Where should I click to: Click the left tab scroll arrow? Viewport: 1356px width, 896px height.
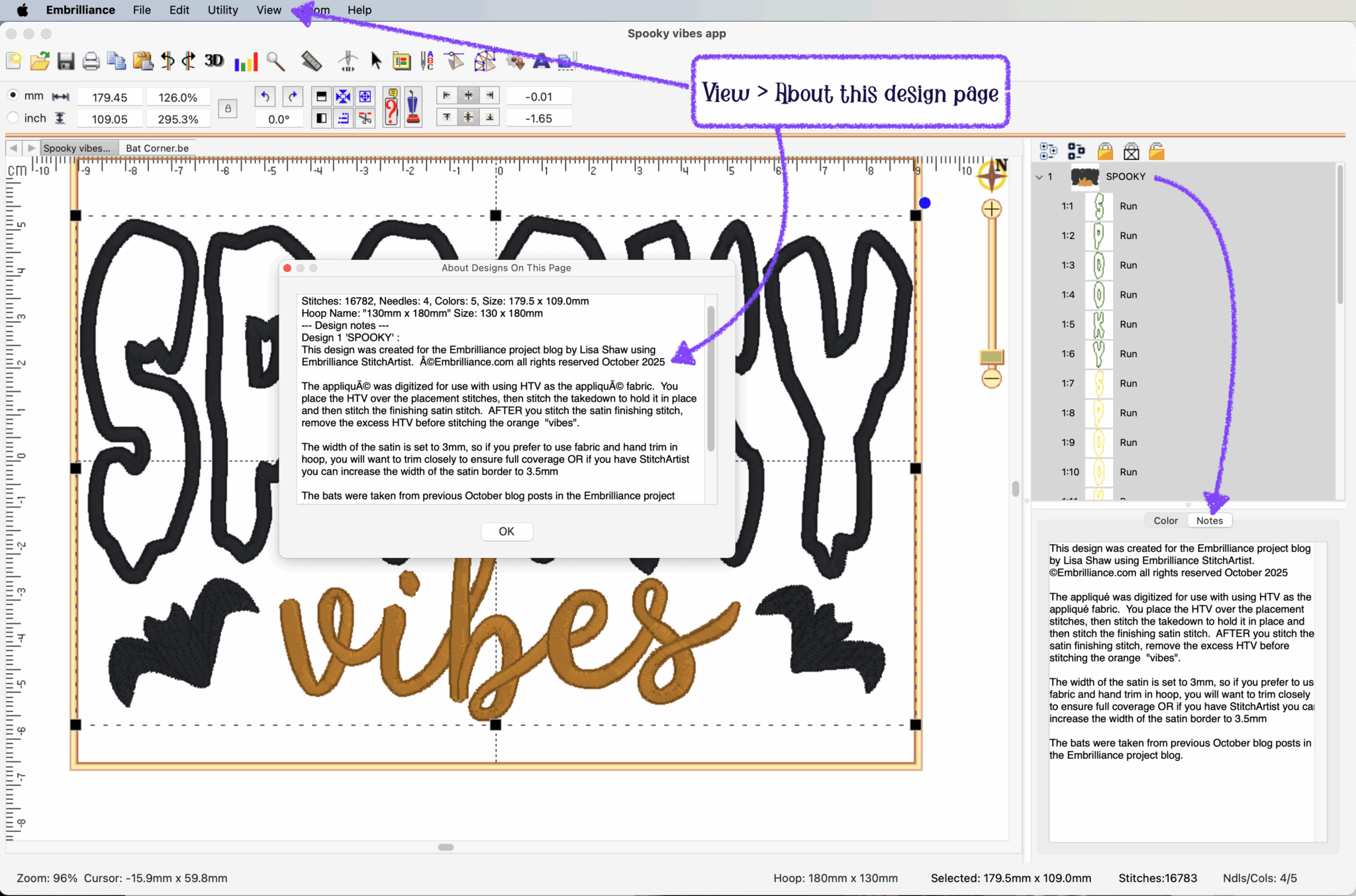pos(14,148)
